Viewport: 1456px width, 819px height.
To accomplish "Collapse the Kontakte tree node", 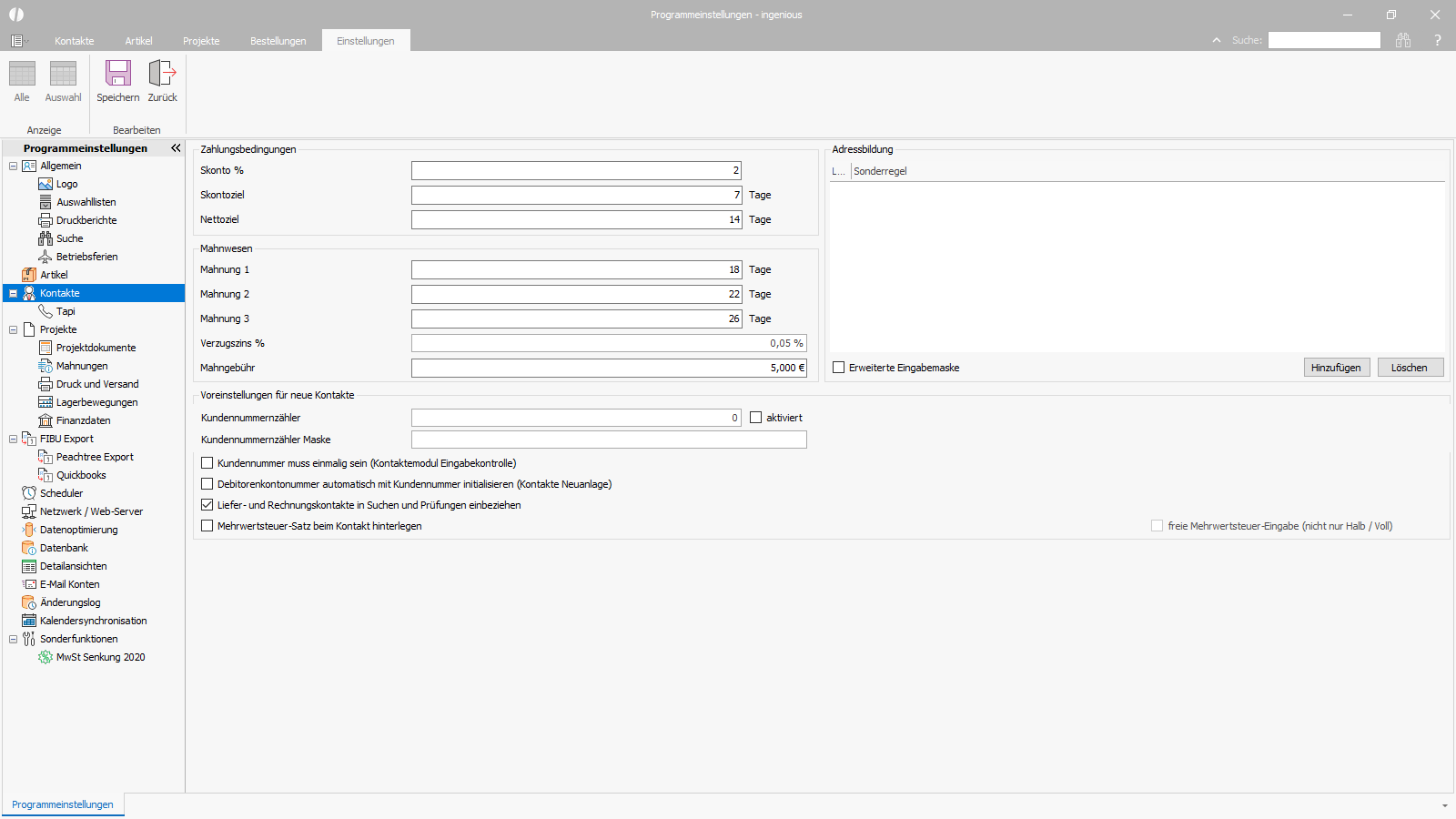I will 13,293.
